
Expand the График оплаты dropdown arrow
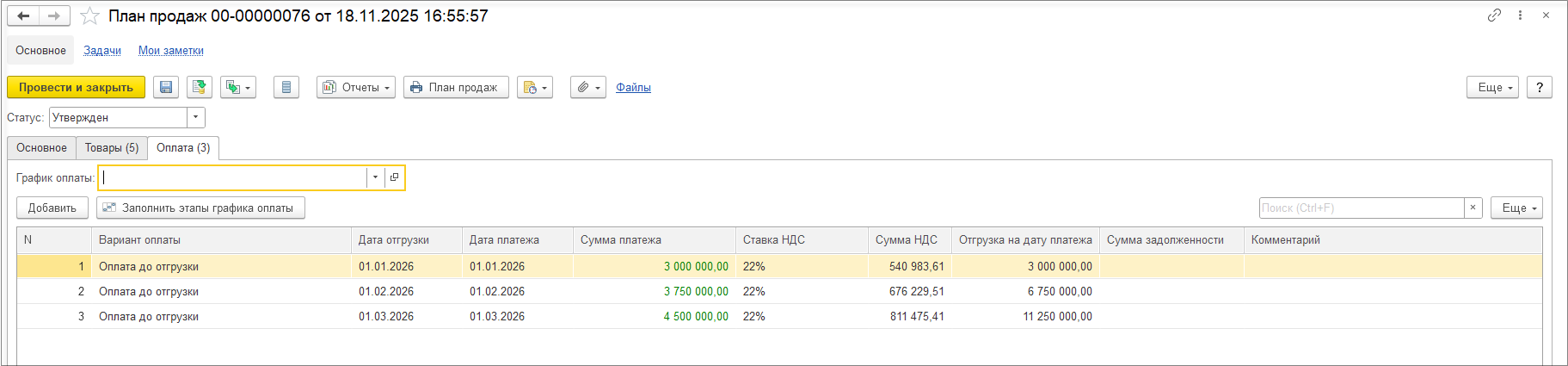(x=375, y=177)
